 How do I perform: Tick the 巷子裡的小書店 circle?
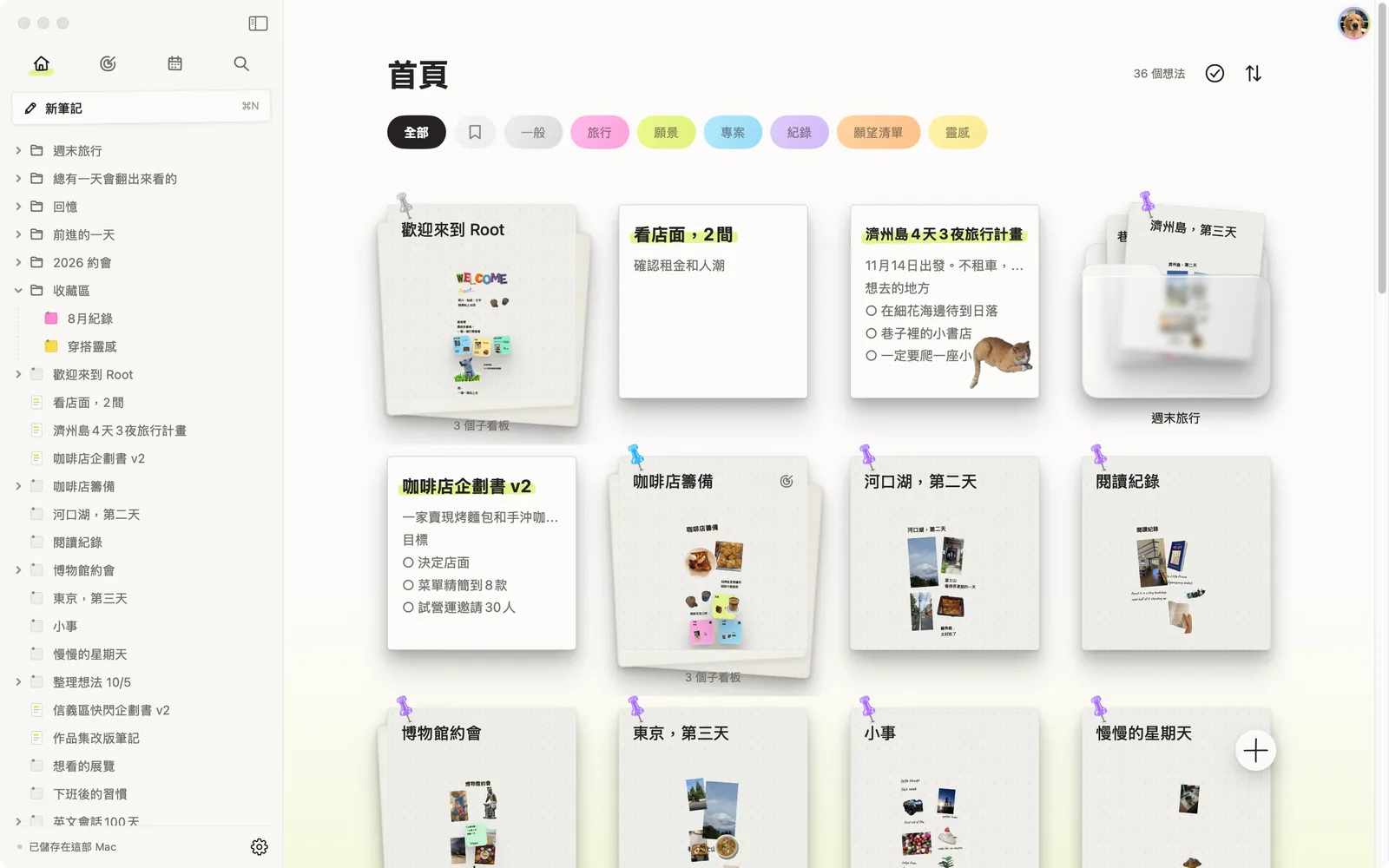coord(871,333)
